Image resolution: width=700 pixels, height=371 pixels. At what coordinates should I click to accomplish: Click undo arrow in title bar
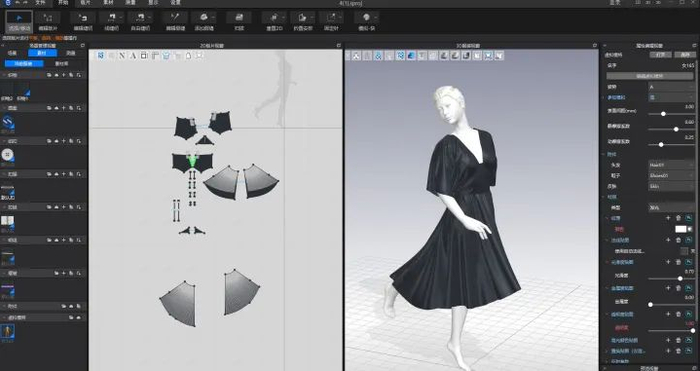click(x=17, y=3)
